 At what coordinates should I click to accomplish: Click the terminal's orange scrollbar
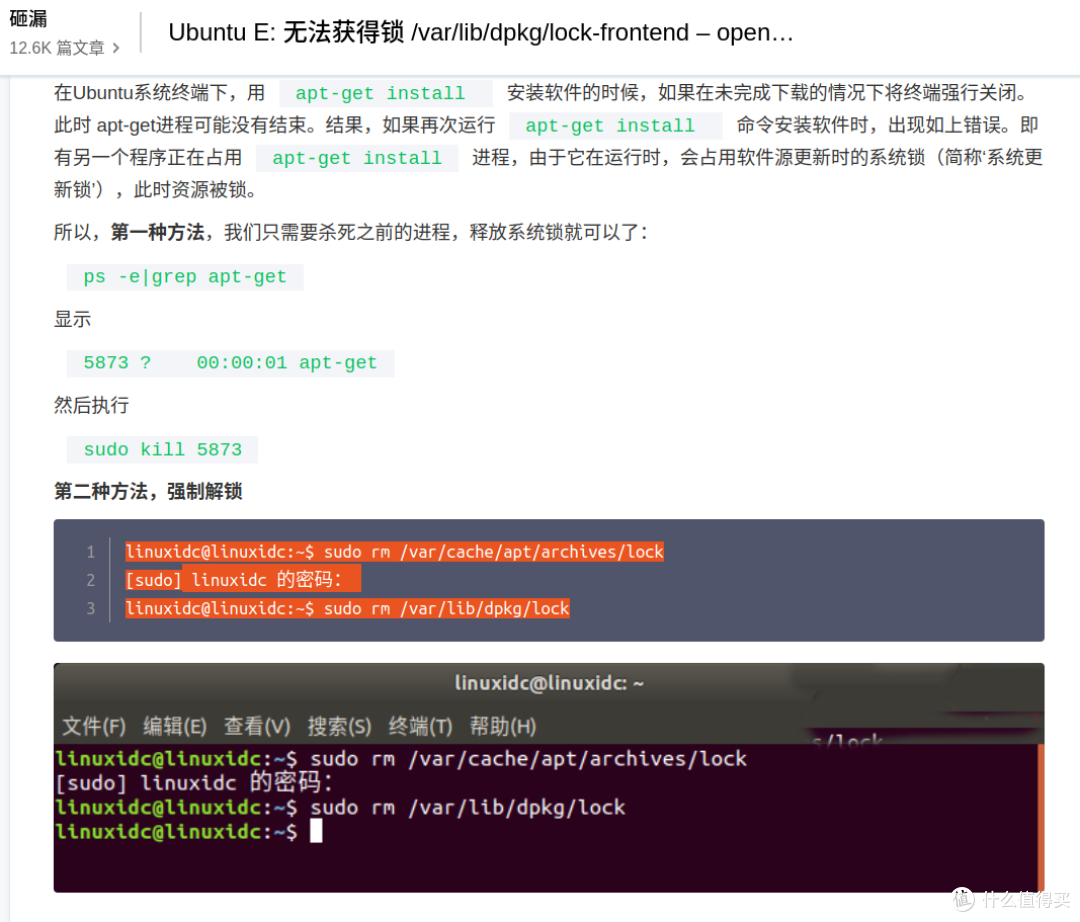pyautogui.click(x=1041, y=817)
